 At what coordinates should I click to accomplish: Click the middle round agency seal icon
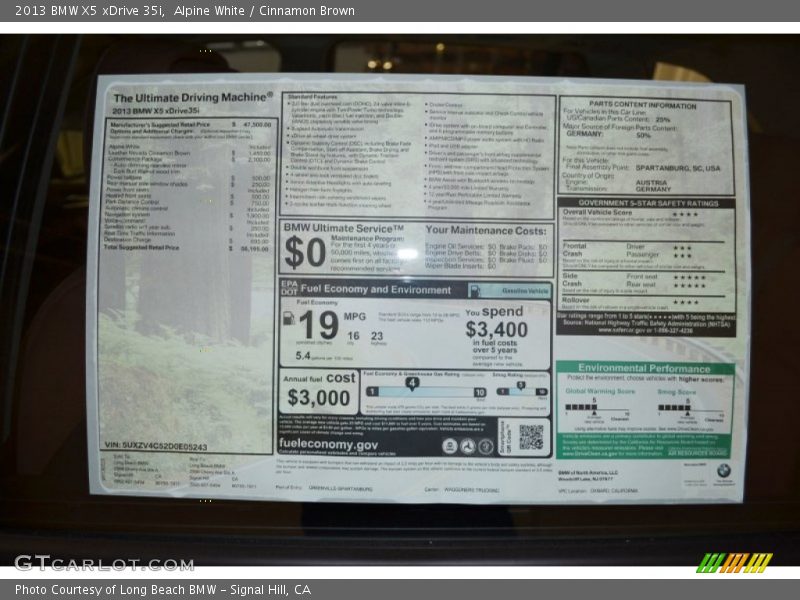[x=467, y=446]
